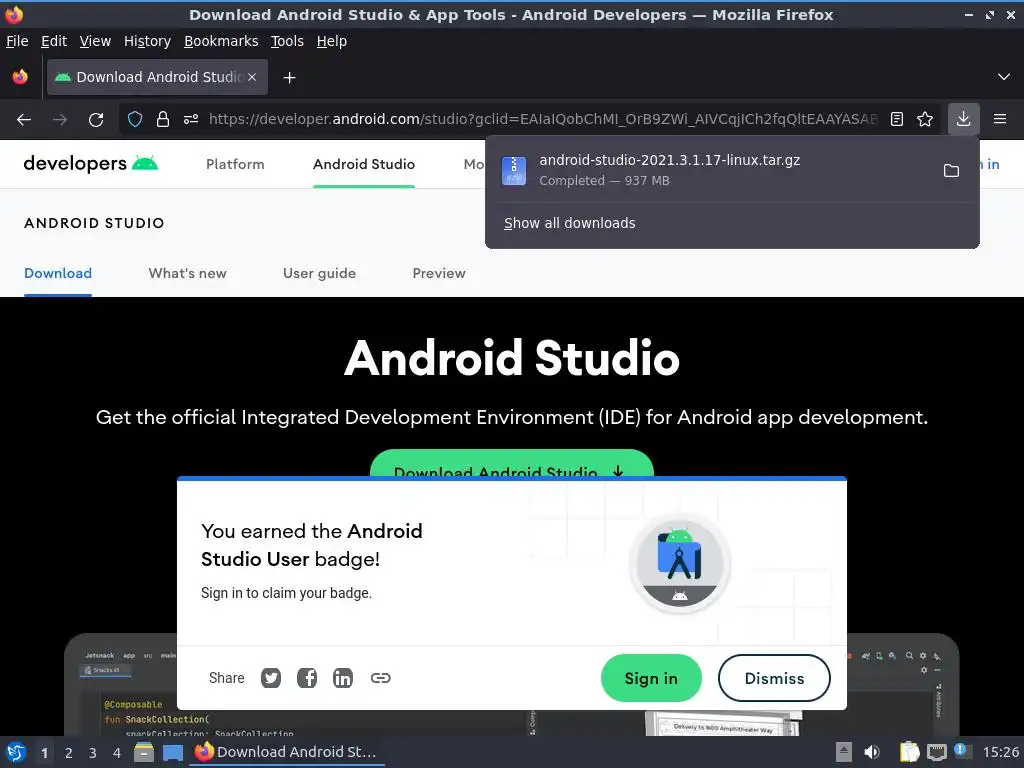Open volume speaker tray icon

tap(872, 752)
